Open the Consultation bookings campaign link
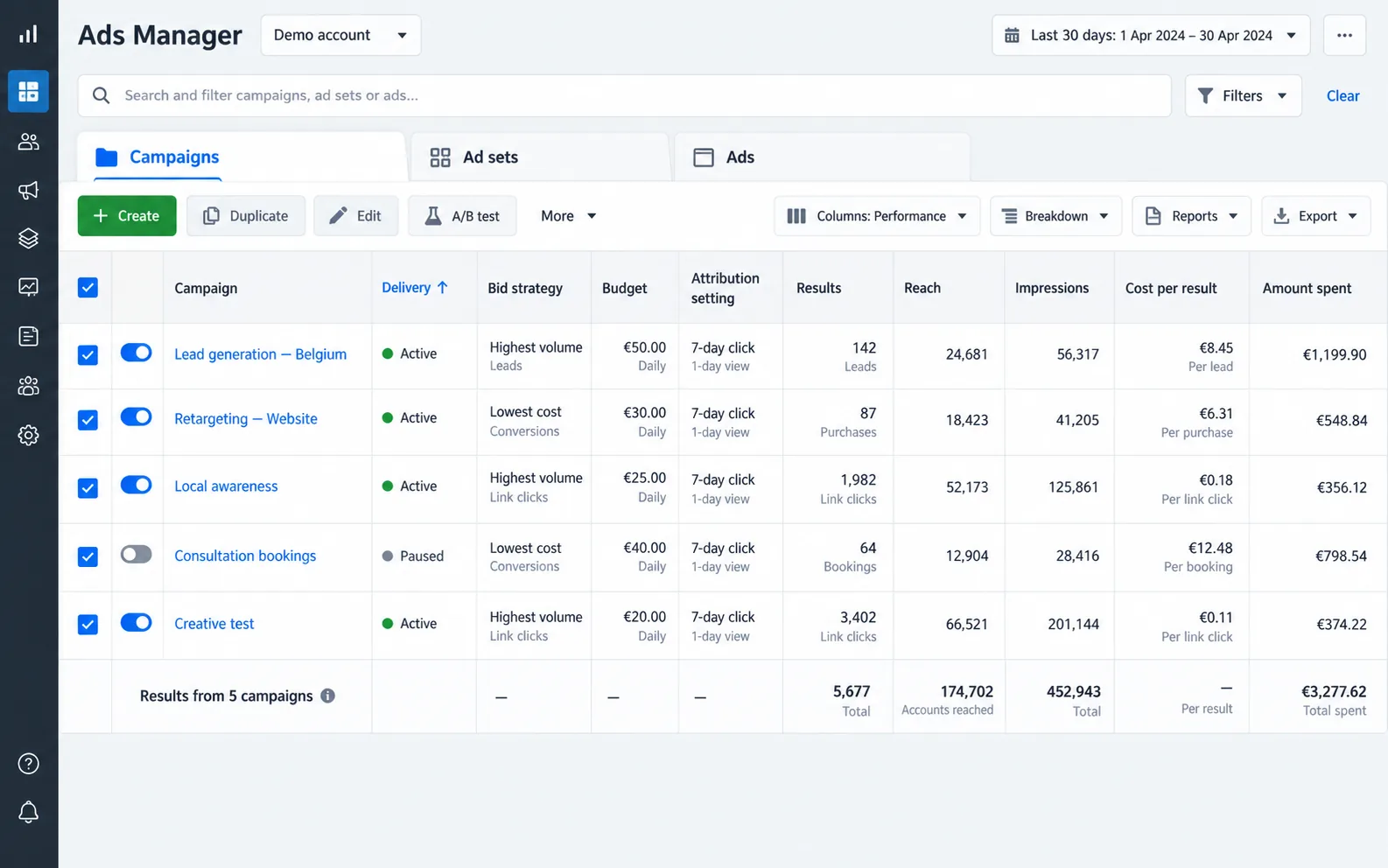This screenshot has width=1388, height=868. [x=245, y=556]
